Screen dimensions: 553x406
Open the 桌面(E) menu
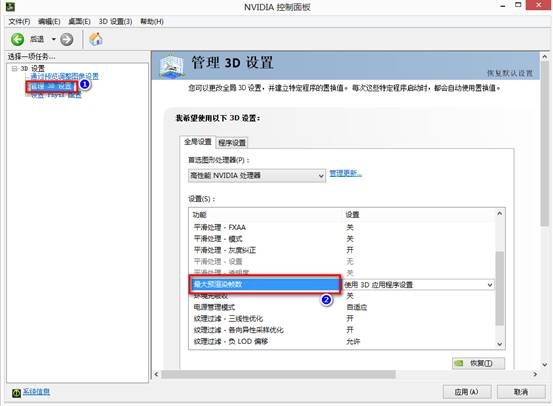(x=79, y=22)
